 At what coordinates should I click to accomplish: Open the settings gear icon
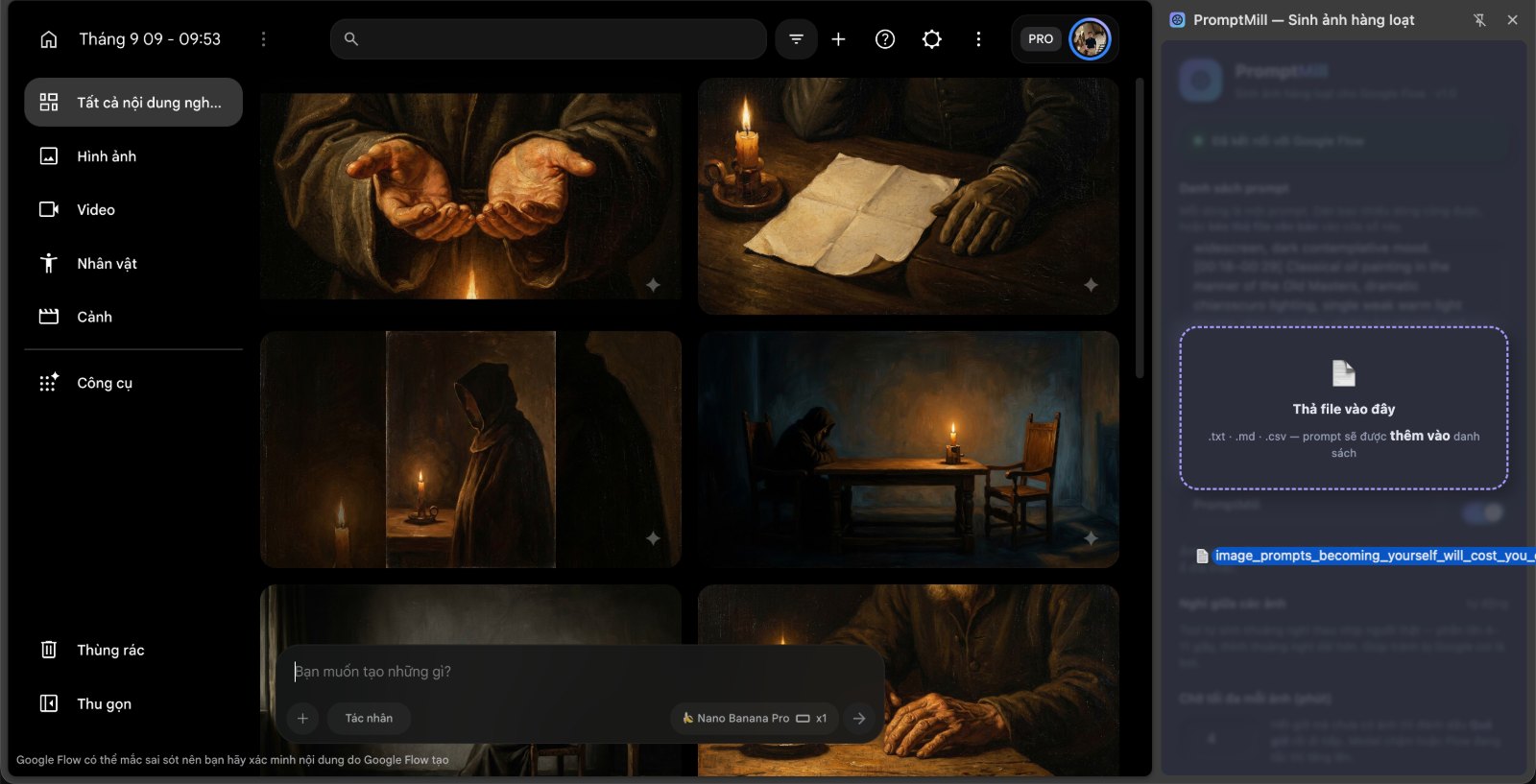coord(931,39)
